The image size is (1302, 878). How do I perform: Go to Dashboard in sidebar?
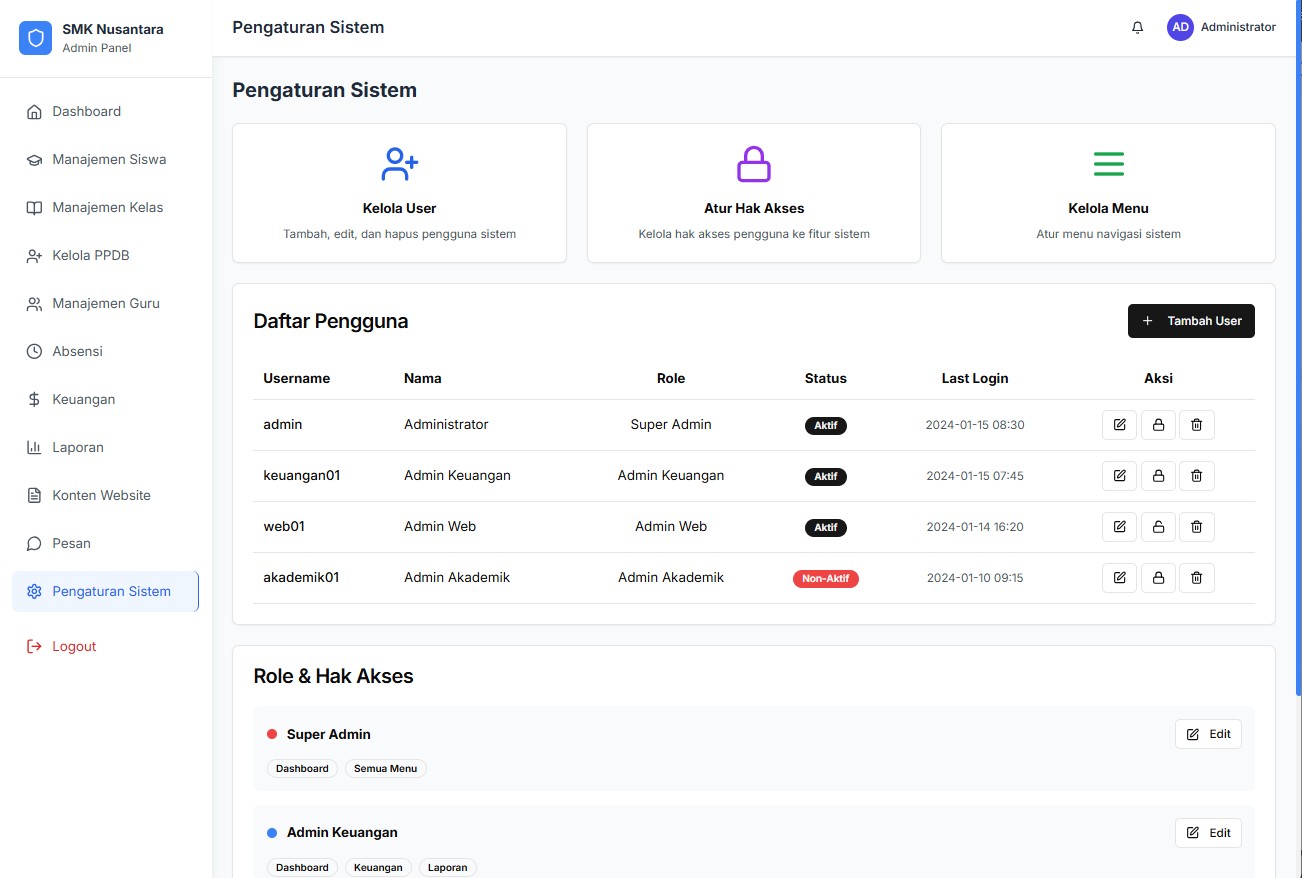coord(87,111)
